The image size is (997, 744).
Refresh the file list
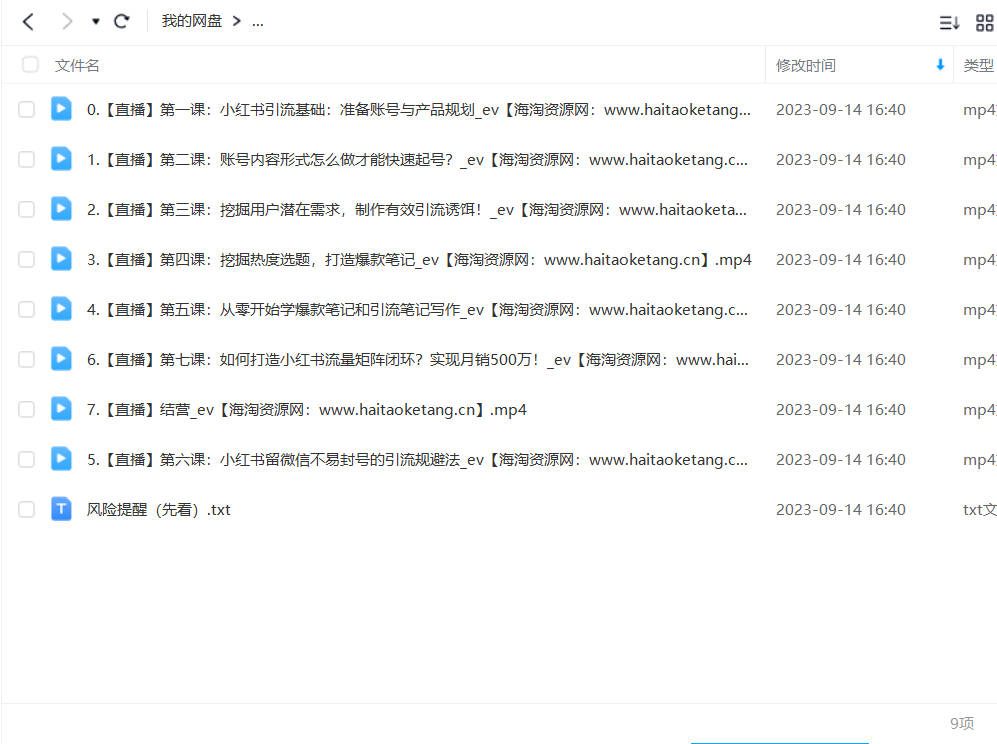[121, 22]
